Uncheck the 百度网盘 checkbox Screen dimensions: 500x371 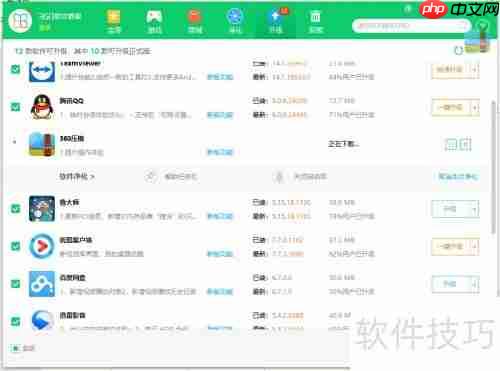point(15,284)
